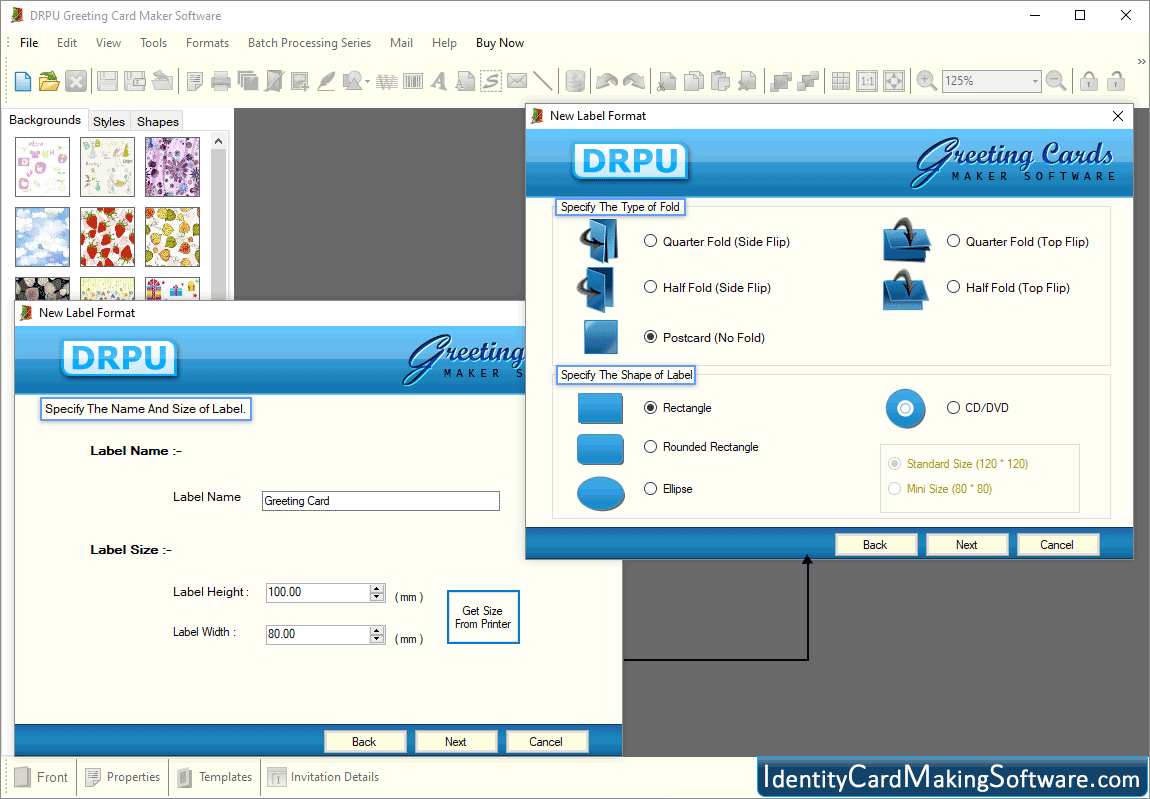Choose Rectangle label shape

[651, 407]
